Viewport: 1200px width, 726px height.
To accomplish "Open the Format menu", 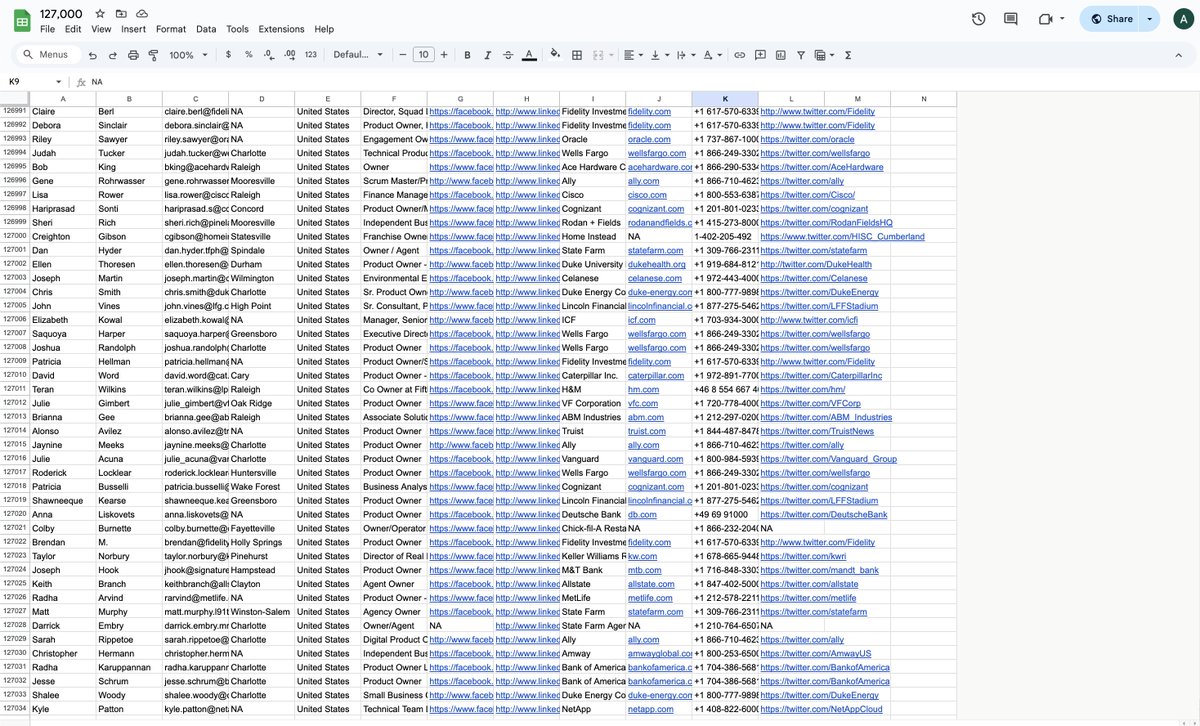I will pos(171,29).
